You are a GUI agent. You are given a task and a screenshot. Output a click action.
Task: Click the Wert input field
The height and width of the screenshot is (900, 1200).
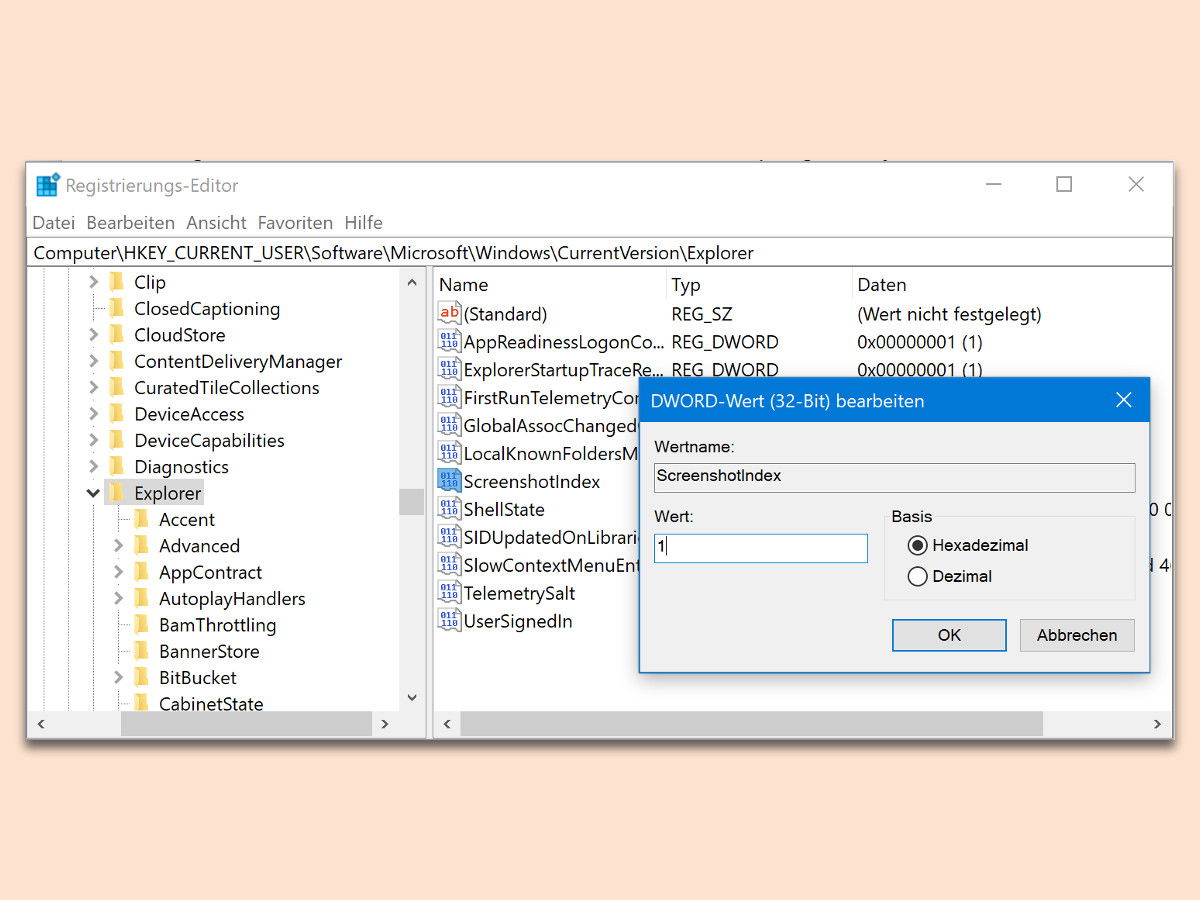761,548
